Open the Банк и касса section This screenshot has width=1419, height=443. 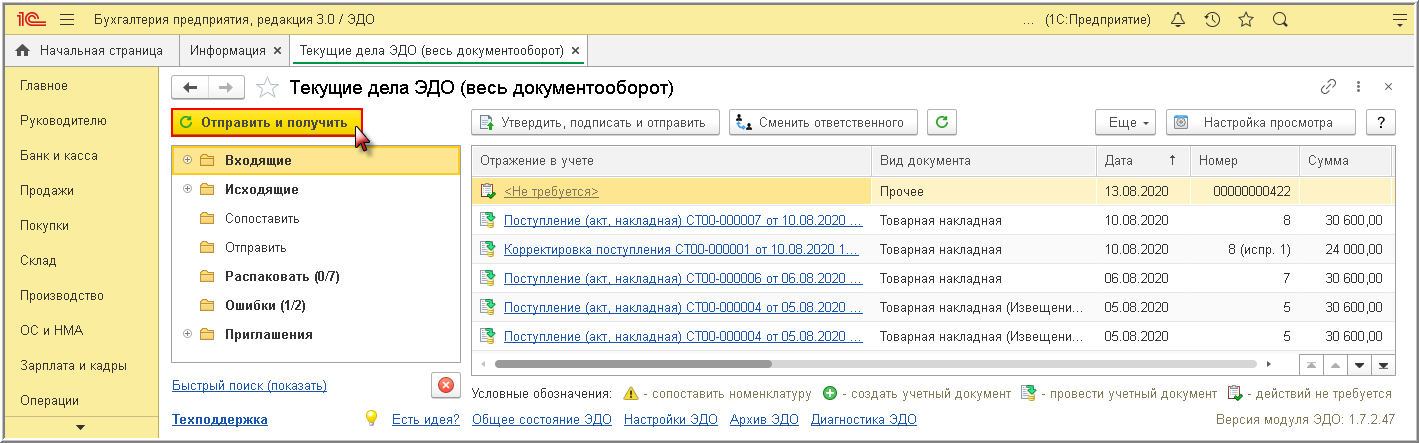point(59,156)
